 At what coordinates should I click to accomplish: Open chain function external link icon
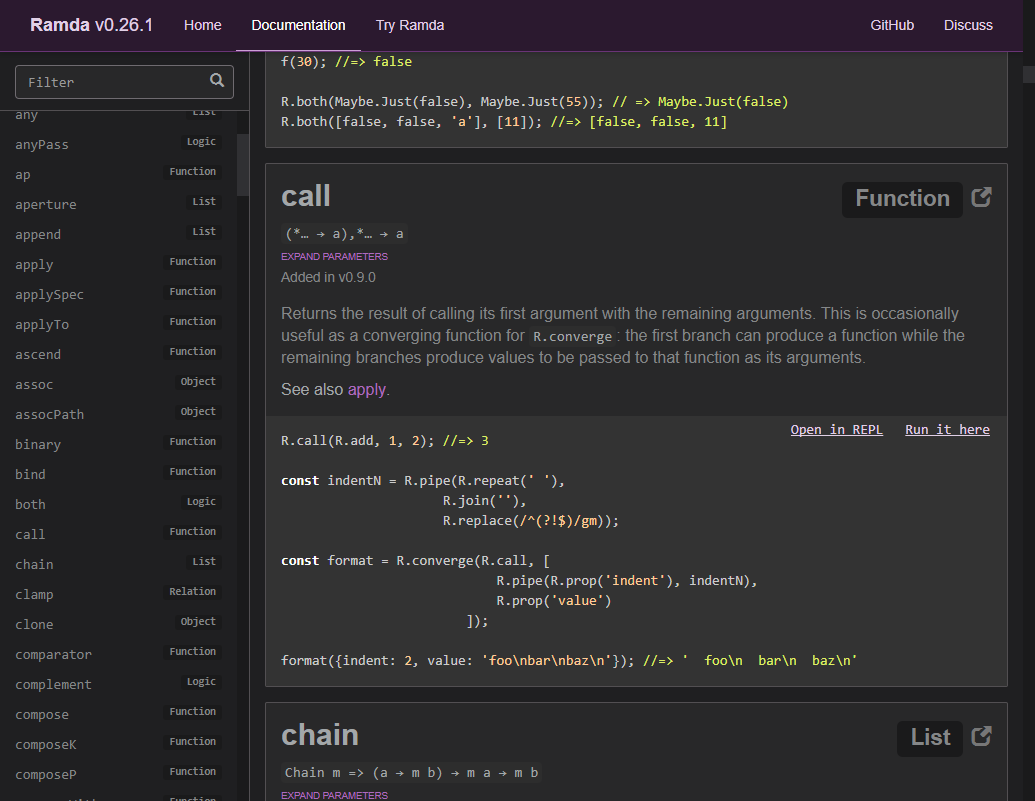[981, 736]
